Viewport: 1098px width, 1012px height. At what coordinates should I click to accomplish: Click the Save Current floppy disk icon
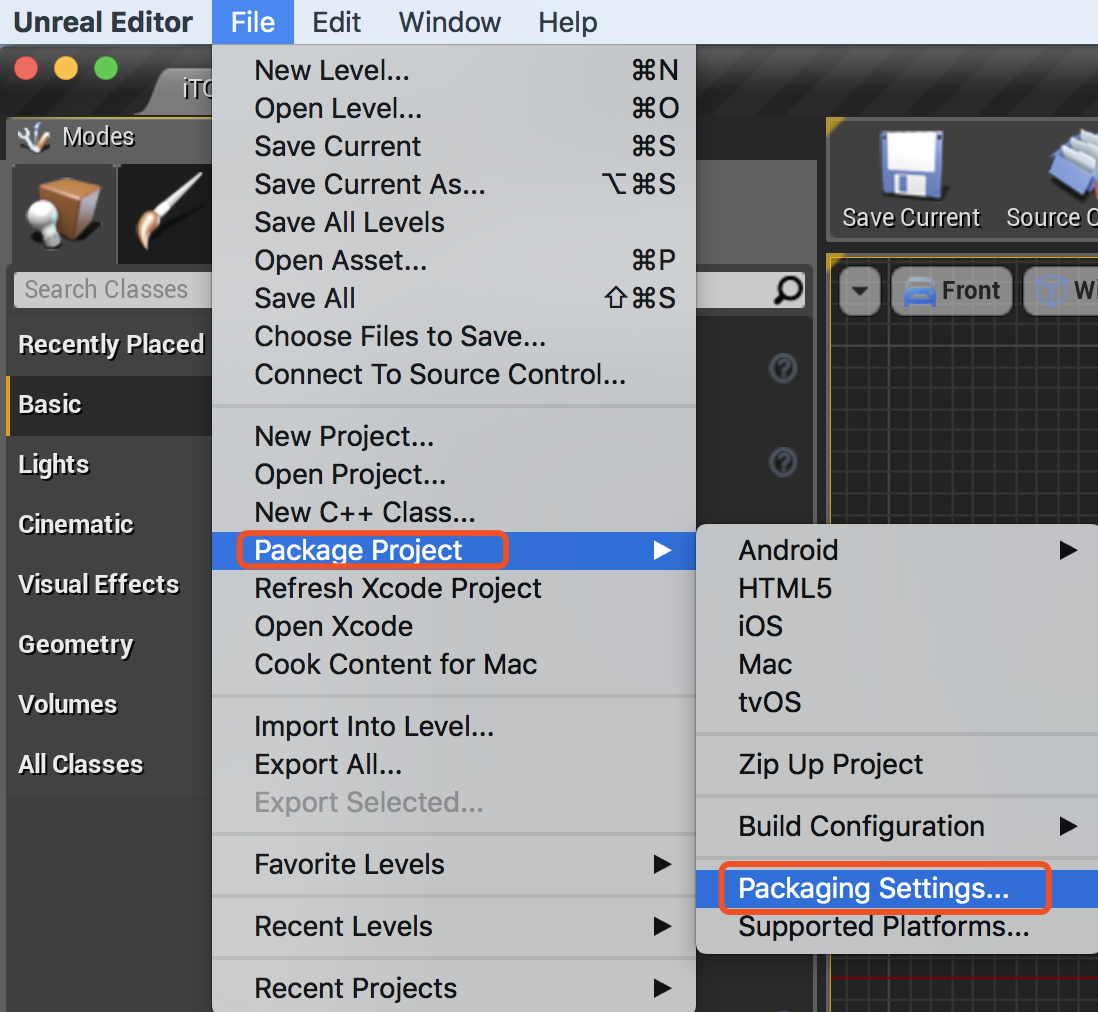click(911, 165)
